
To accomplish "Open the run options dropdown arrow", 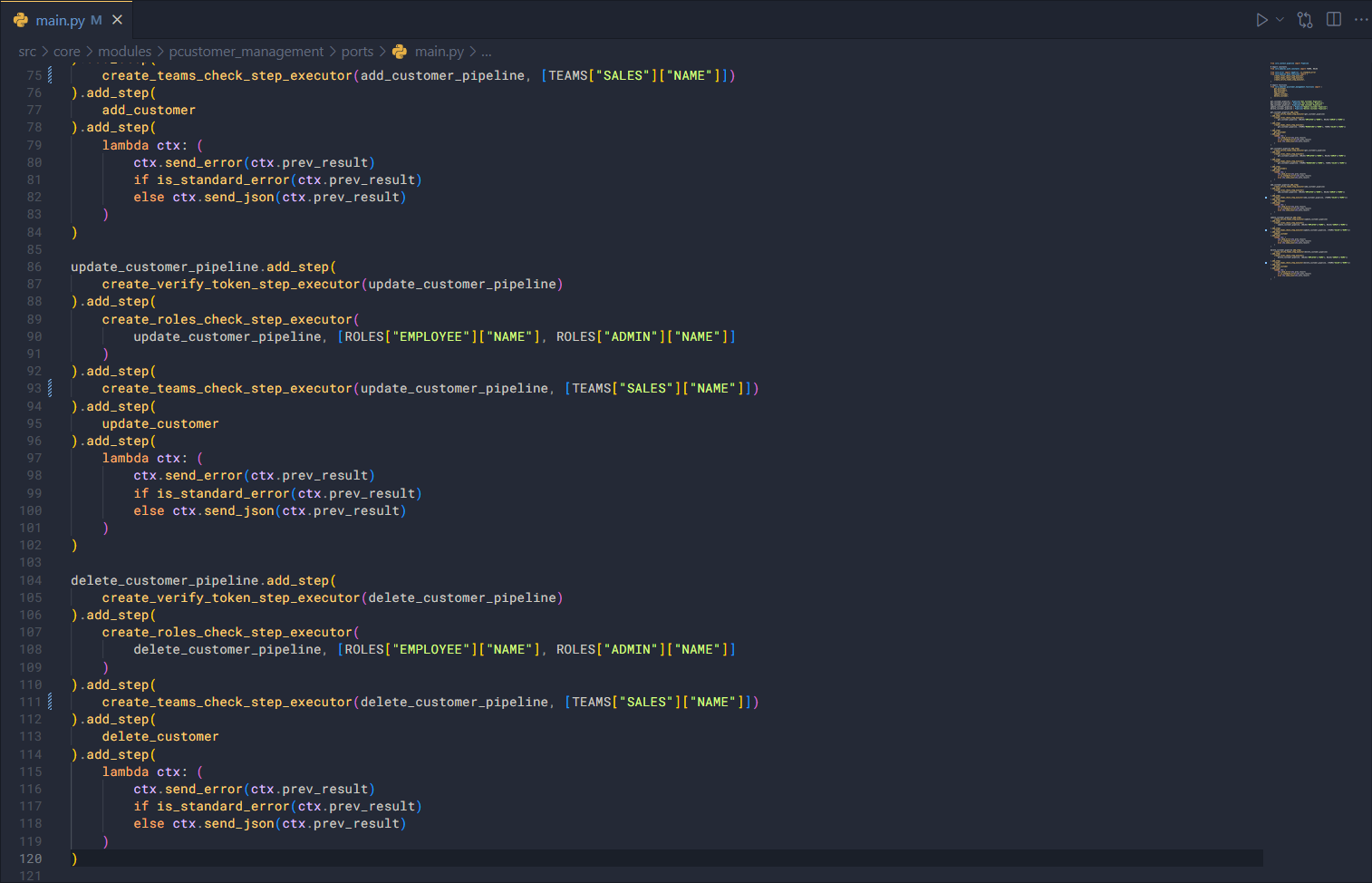I will 1280,20.
